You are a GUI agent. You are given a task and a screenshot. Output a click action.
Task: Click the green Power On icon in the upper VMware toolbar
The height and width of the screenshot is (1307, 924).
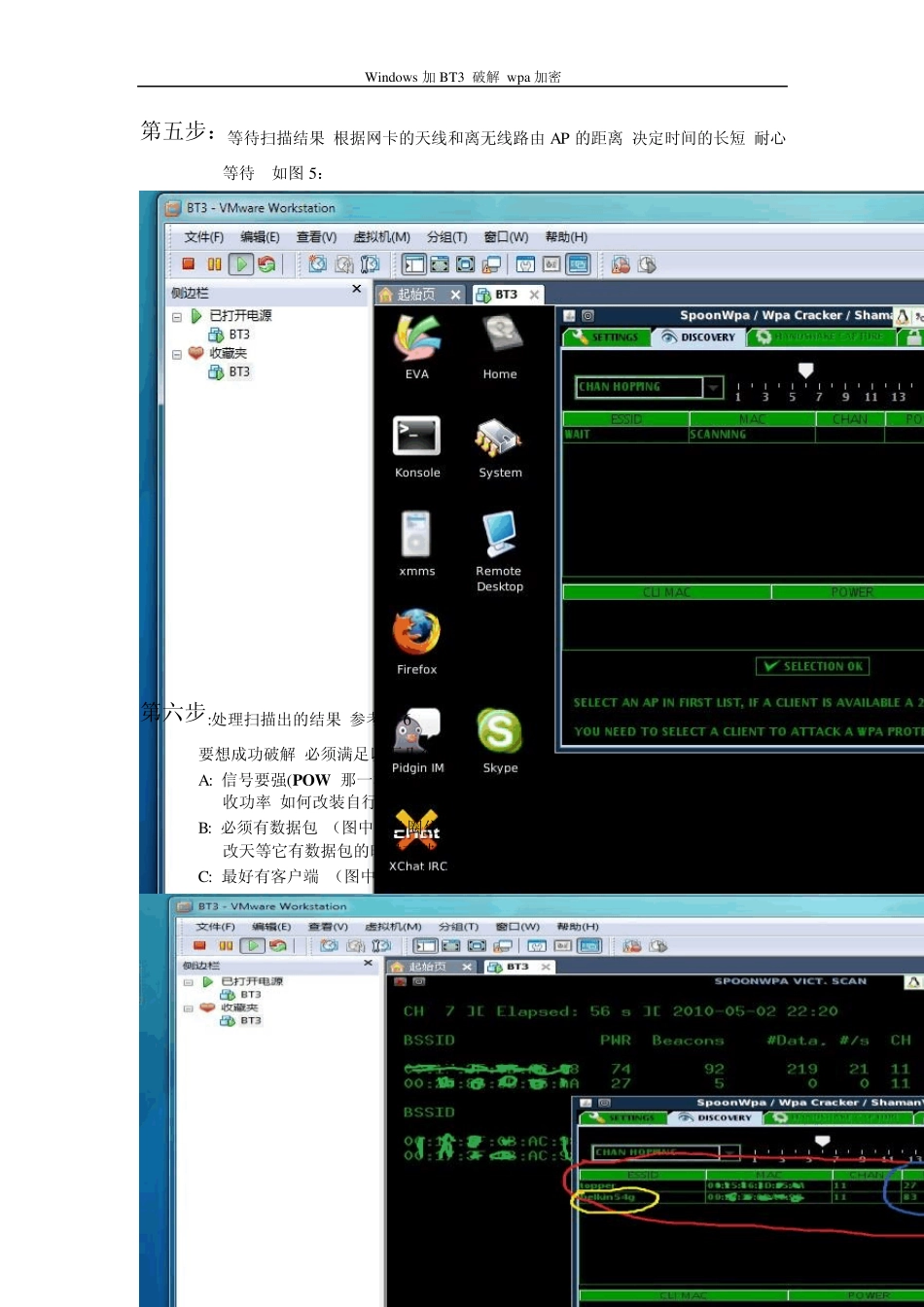coord(241,264)
